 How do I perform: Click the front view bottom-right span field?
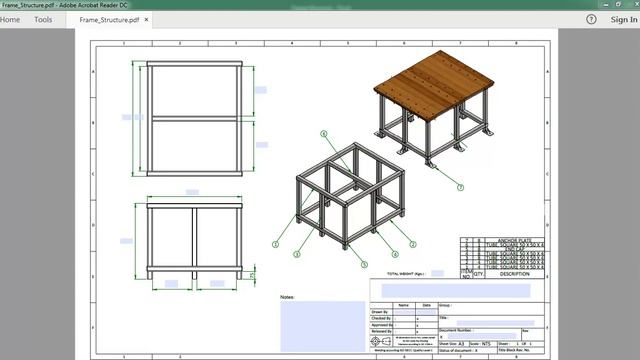click(x=217, y=283)
